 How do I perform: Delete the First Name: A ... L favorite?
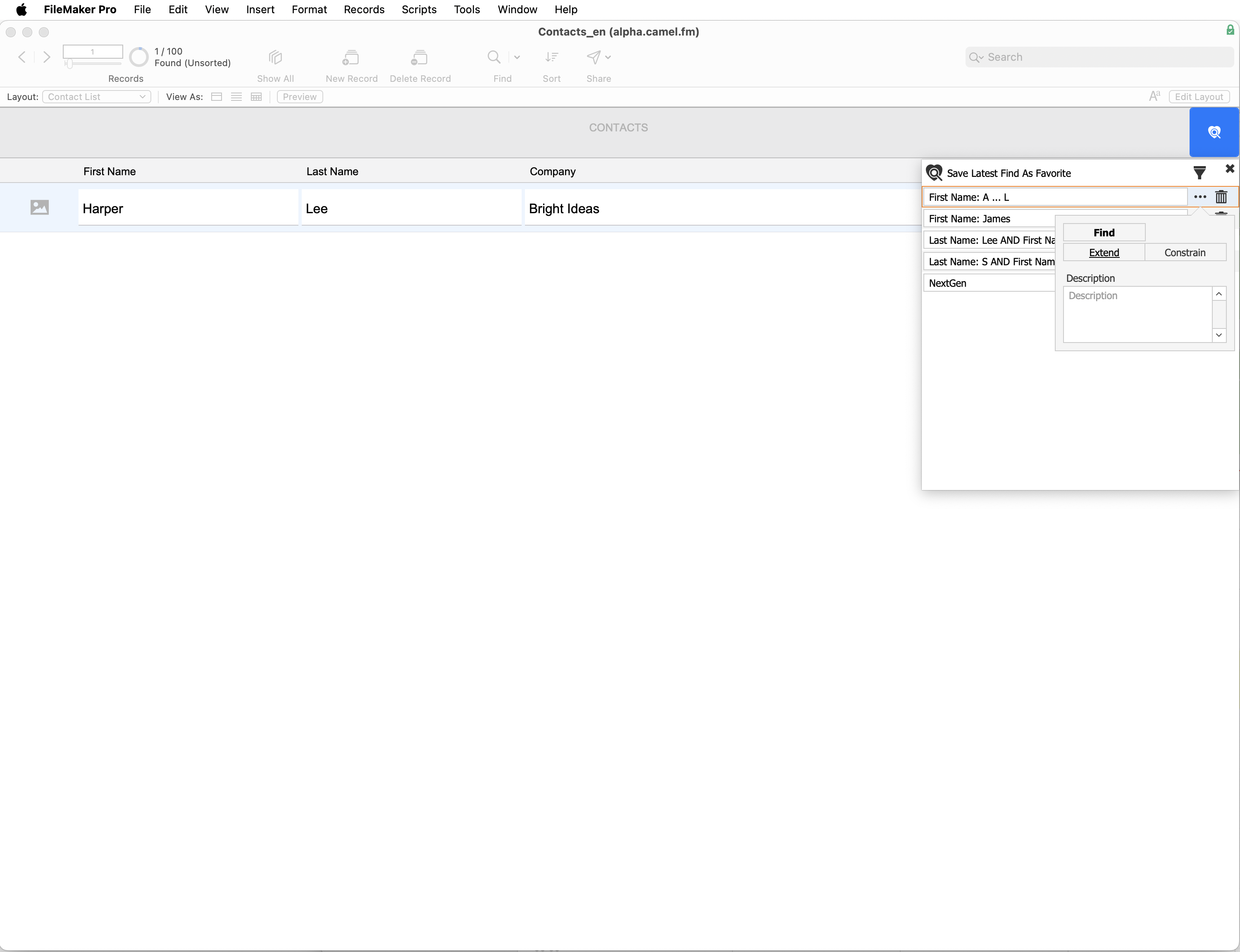[1221, 197]
